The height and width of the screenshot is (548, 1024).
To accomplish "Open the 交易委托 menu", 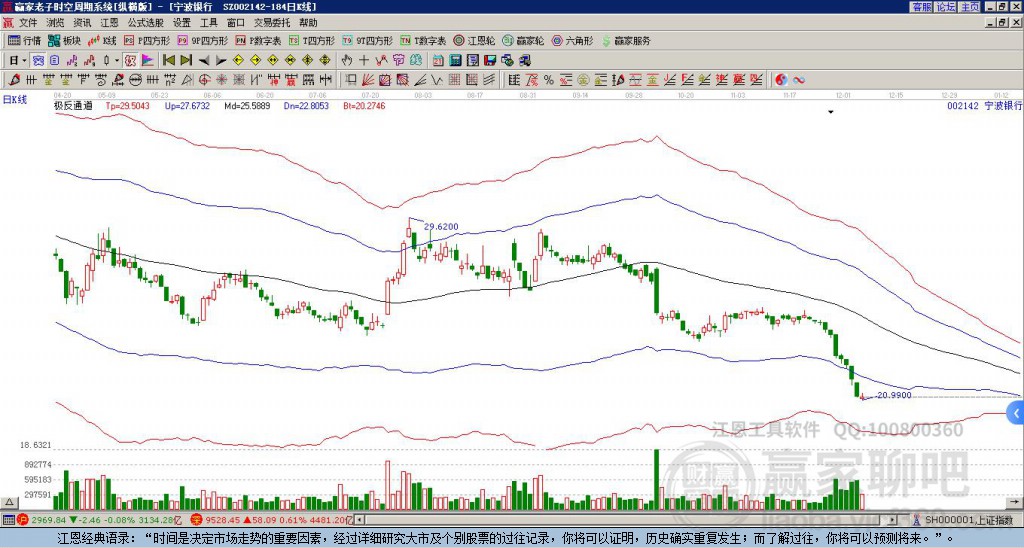I will tap(272, 23).
